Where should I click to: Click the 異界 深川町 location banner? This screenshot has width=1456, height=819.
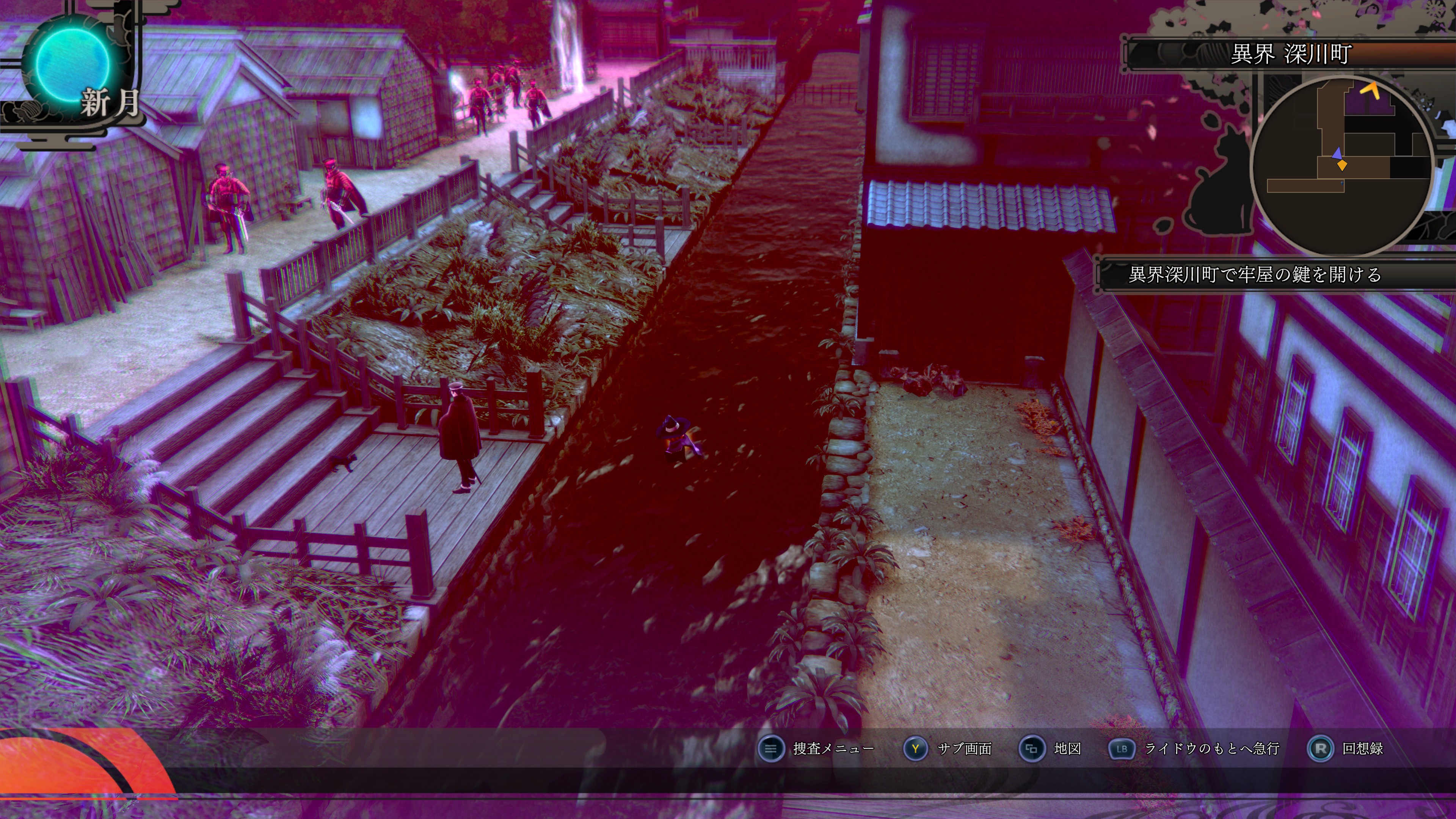click(x=1291, y=54)
